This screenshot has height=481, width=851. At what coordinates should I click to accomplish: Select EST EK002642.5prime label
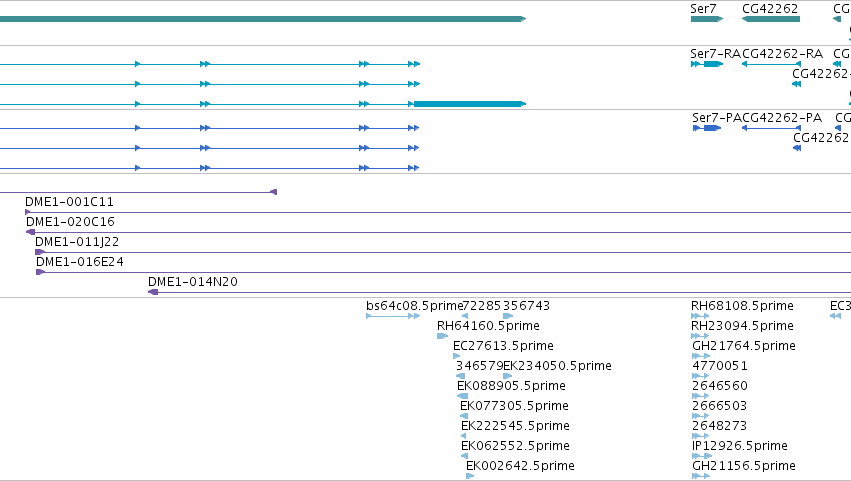(520, 466)
